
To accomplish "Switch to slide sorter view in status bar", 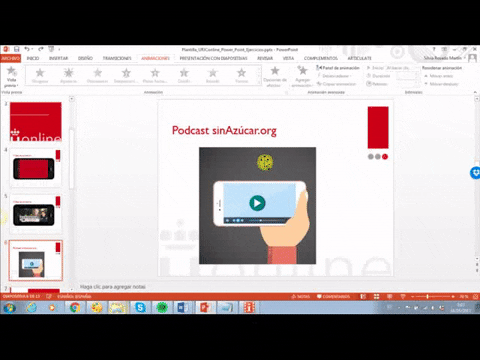I will click(376, 296).
